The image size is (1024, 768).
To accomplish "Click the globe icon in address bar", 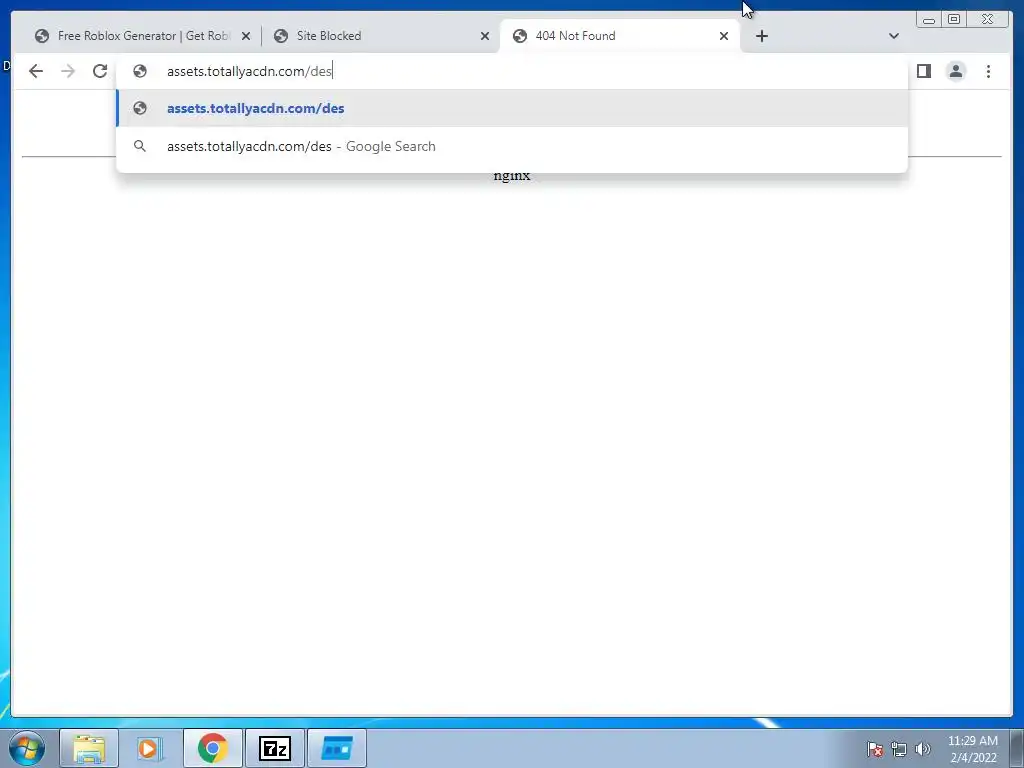I will 140,71.
